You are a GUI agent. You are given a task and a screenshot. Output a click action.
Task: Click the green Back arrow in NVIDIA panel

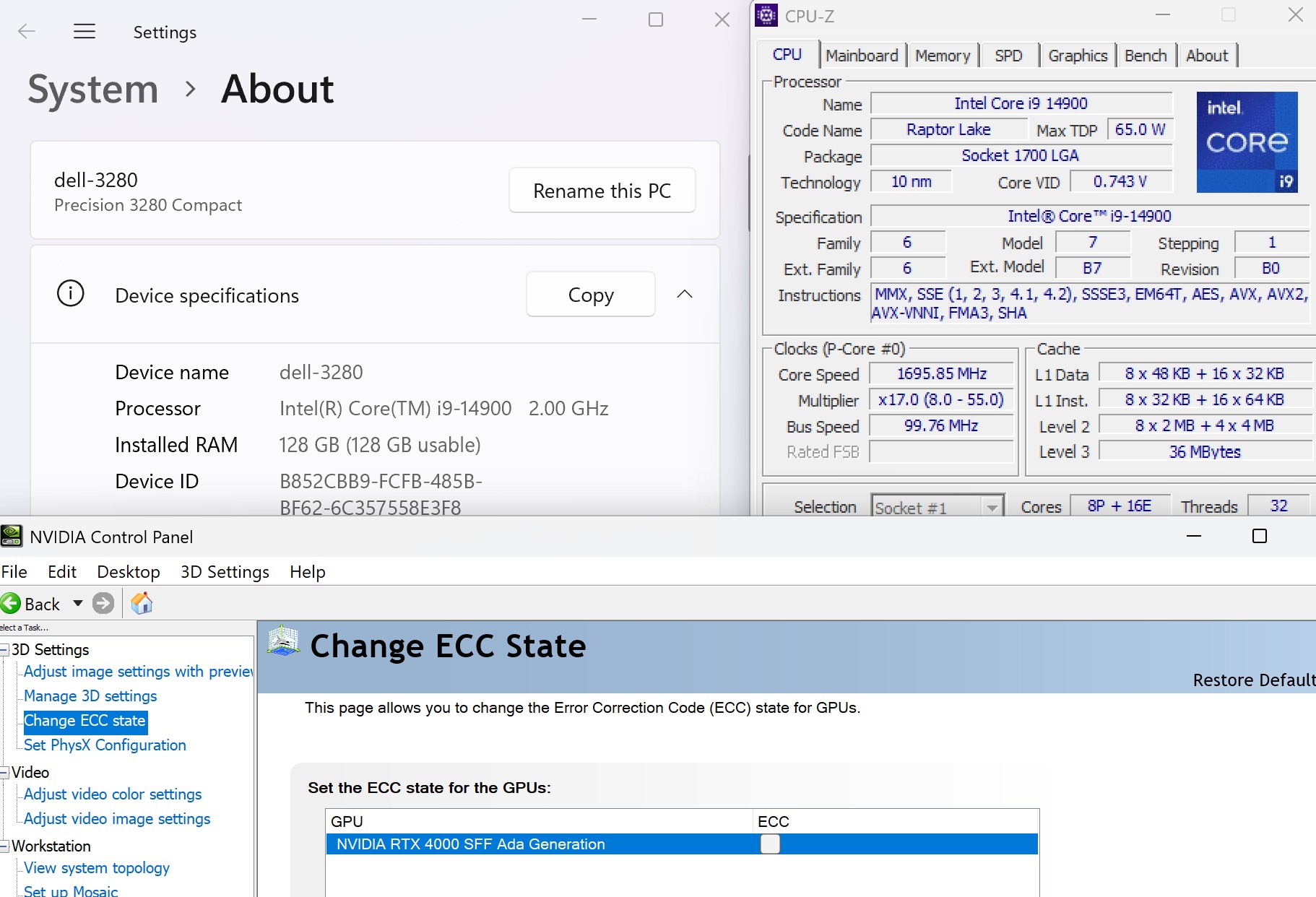tap(11, 603)
